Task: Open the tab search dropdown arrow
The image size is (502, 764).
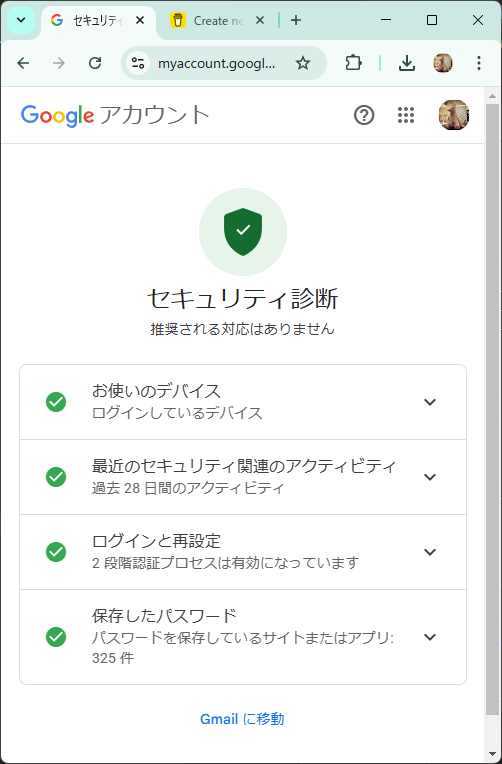Action: click(21, 20)
